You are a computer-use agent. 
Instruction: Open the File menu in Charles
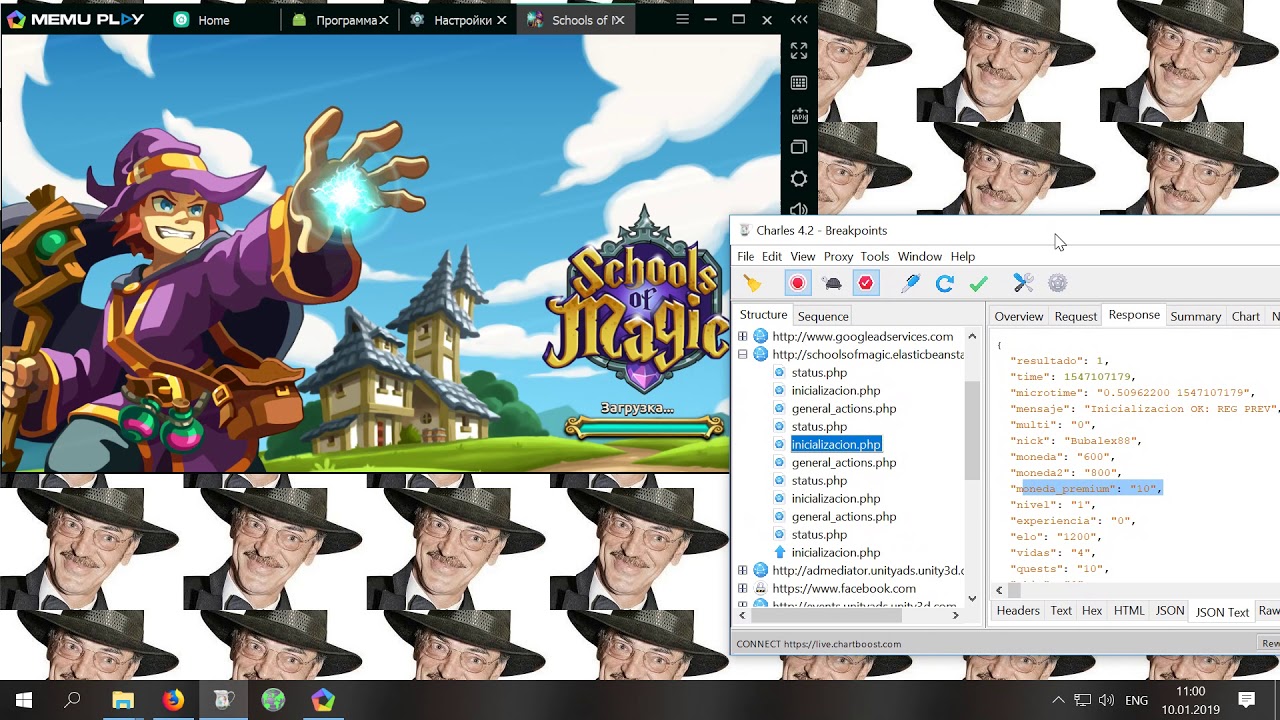pyautogui.click(x=746, y=257)
